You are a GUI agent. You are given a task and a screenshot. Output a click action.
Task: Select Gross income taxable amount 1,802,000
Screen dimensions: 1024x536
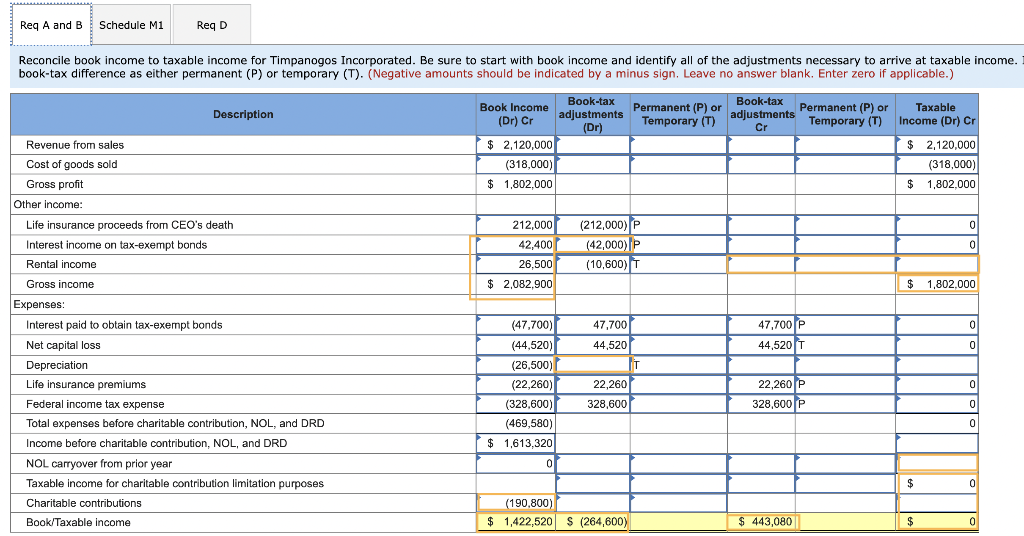pos(936,284)
